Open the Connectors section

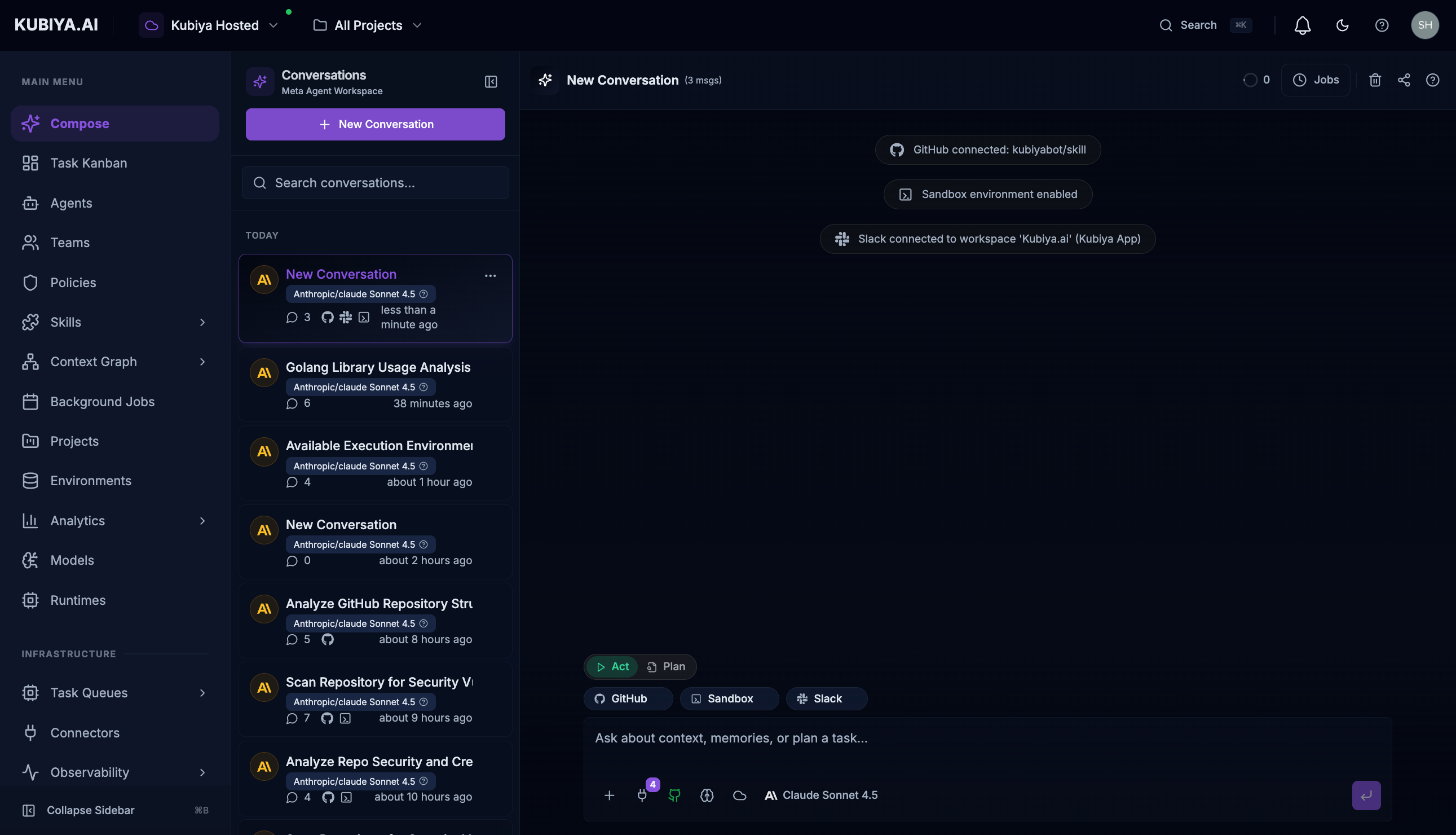[85, 732]
